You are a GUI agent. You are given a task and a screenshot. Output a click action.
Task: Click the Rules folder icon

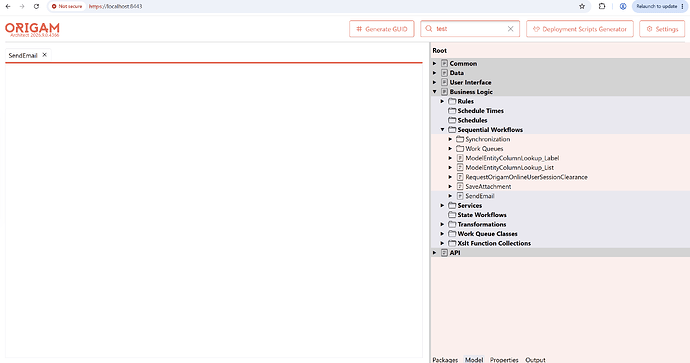tap(452, 101)
